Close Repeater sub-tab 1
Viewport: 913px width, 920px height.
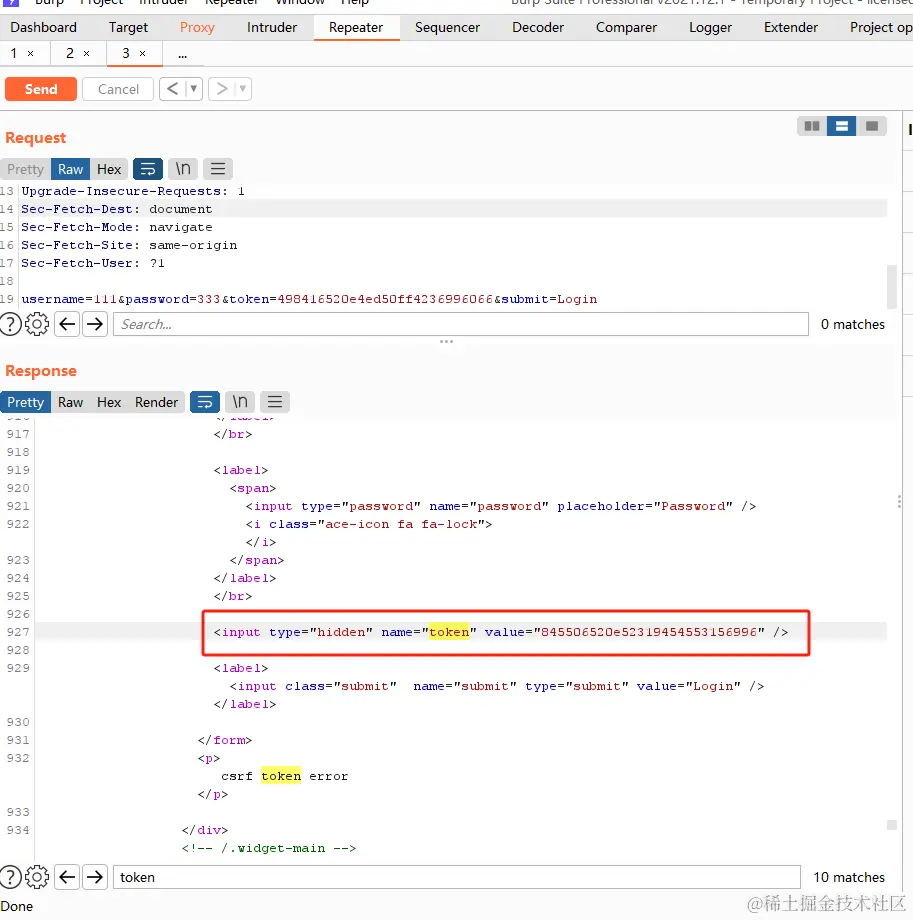pos(31,54)
